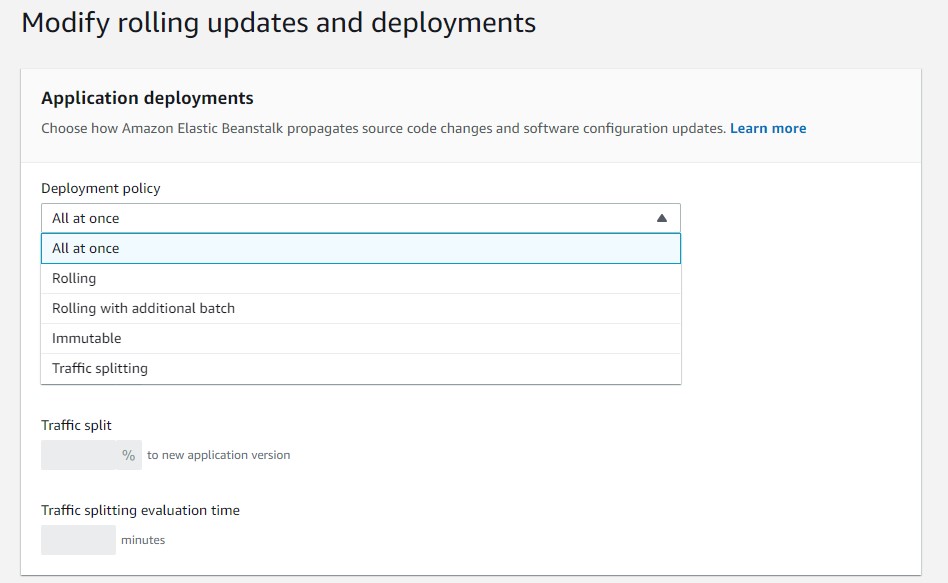
Task: Click the 'minutes' unit text
Action: 143,540
